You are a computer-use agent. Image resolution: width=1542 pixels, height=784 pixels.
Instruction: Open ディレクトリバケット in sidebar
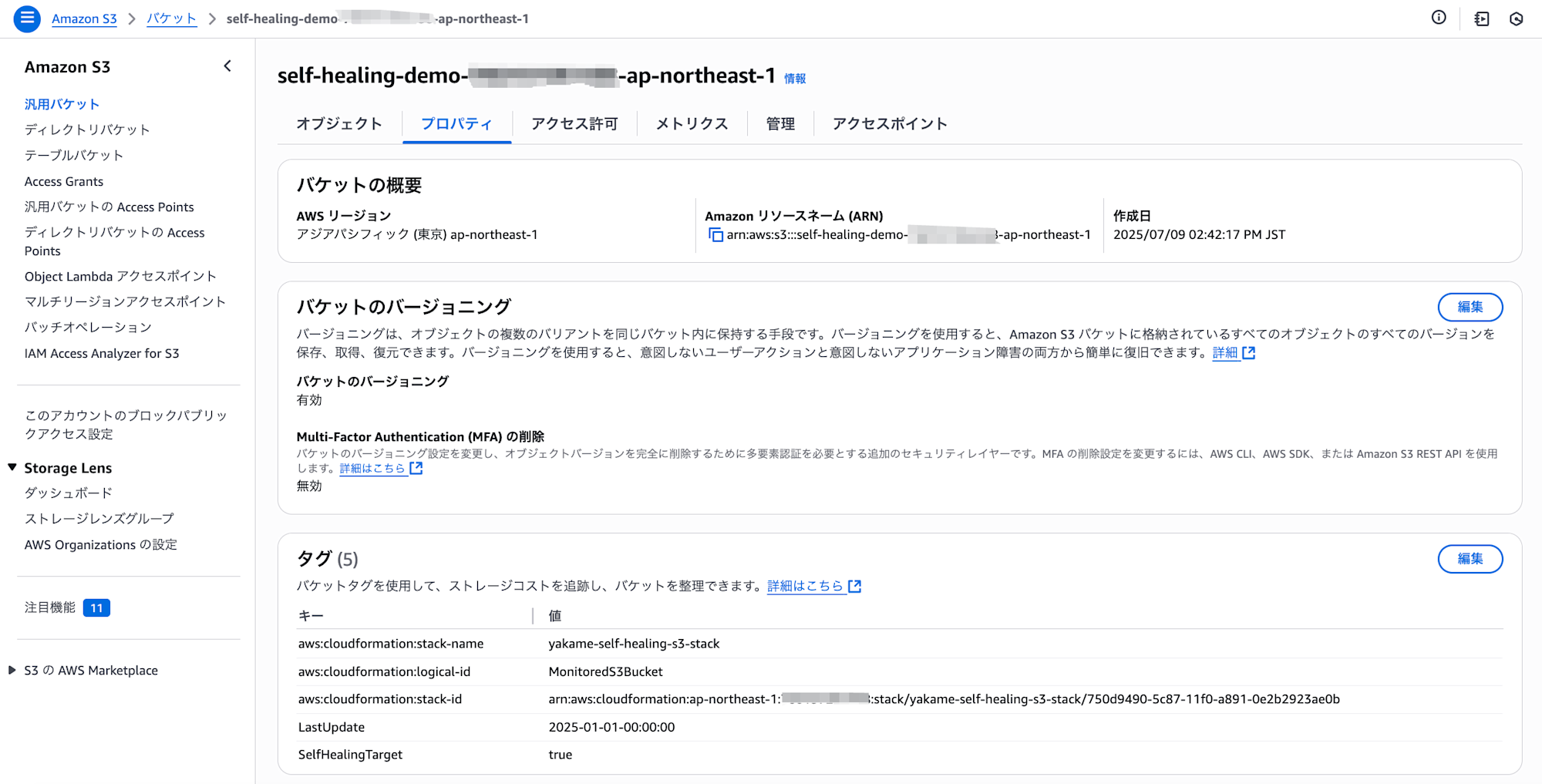click(87, 130)
